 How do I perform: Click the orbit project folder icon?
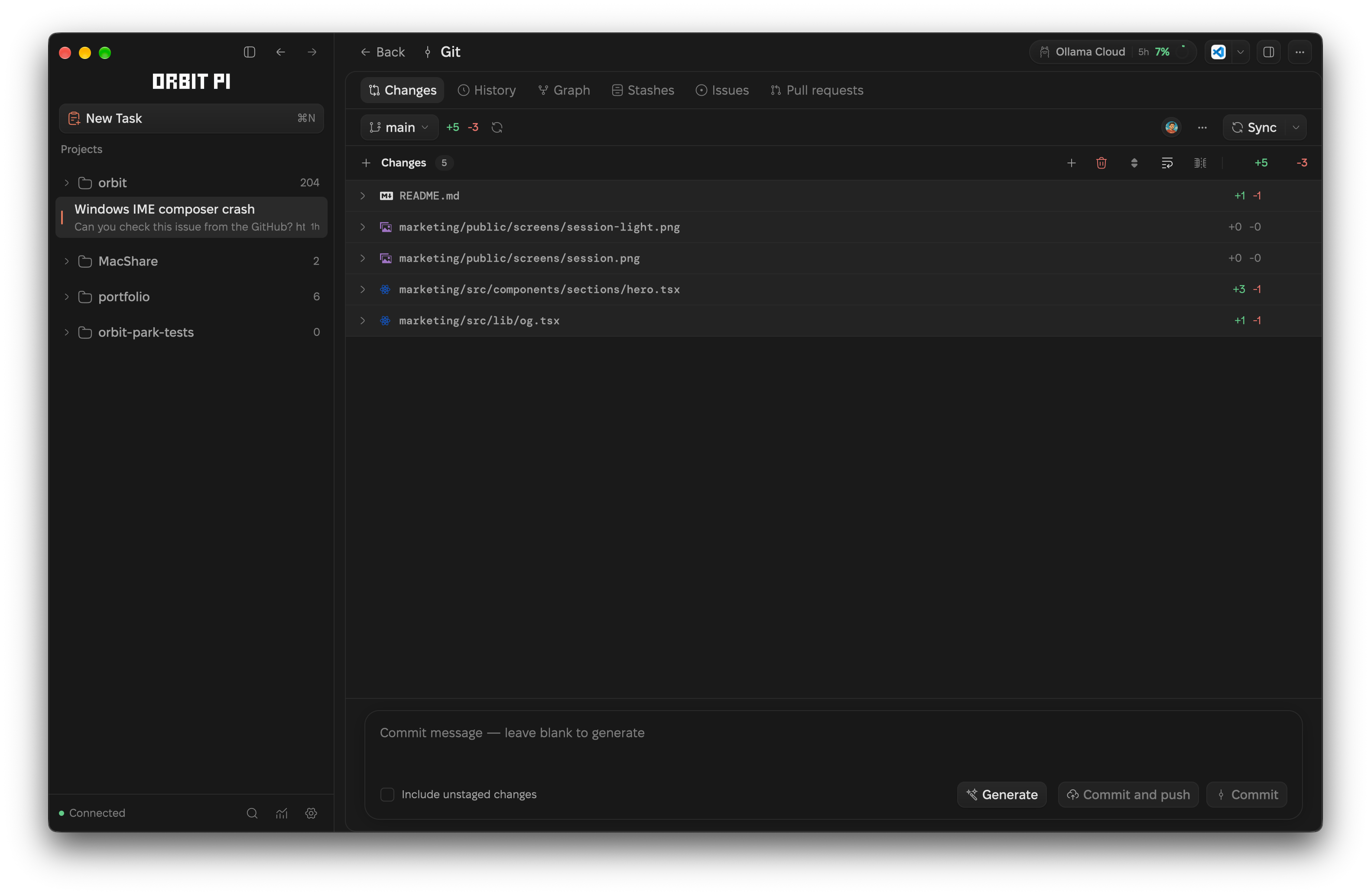pyautogui.click(x=85, y=183)
